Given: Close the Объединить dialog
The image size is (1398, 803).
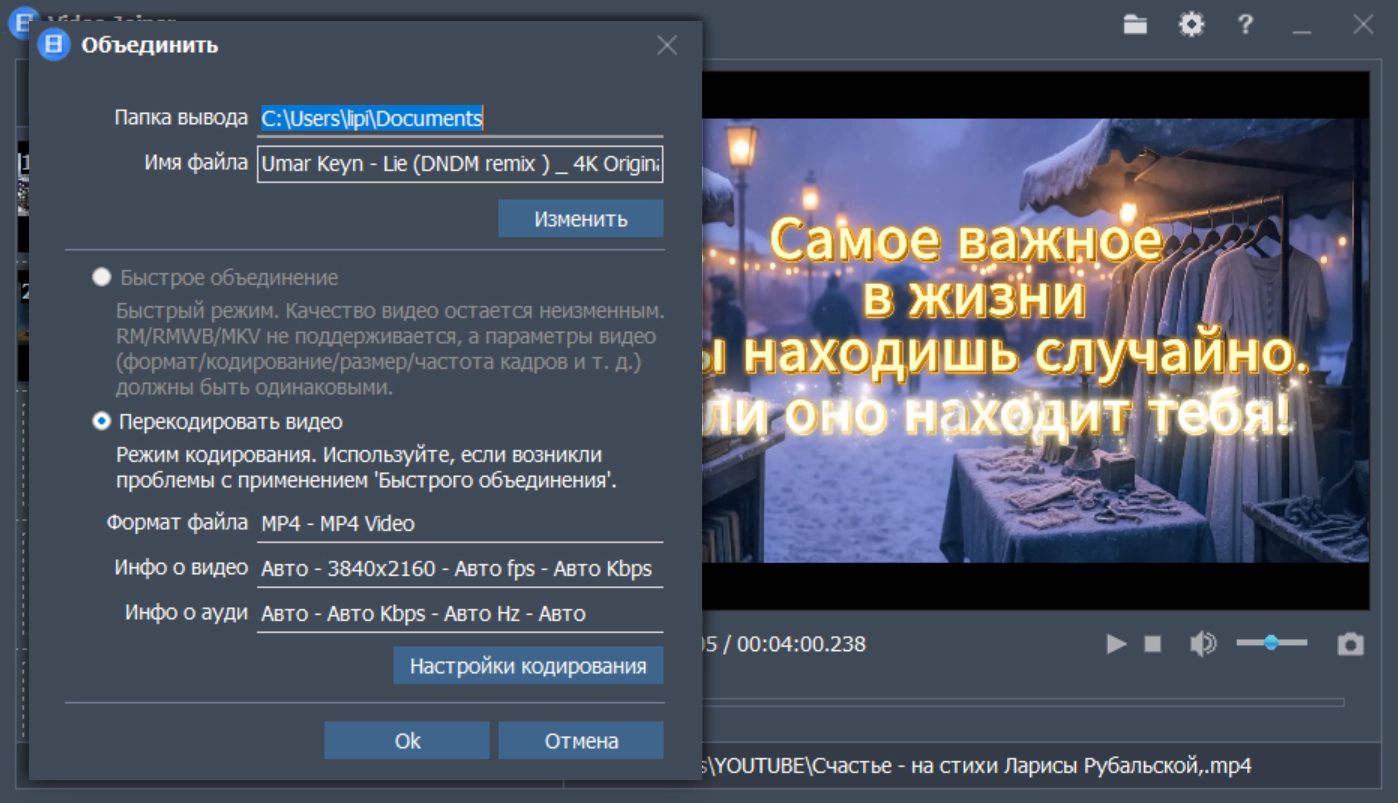Looking at the screenshot, I should click(667, 45).
